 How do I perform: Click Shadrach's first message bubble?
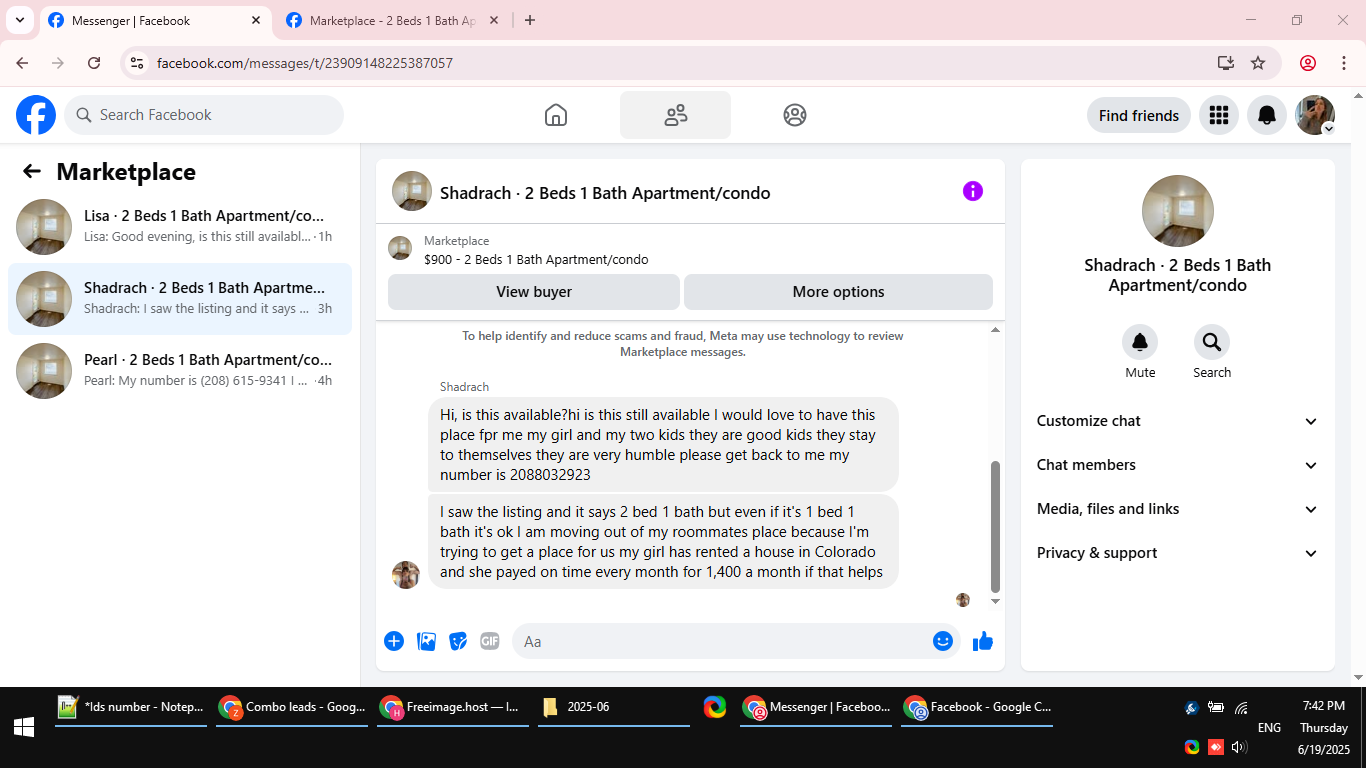[x=663, y=444]
